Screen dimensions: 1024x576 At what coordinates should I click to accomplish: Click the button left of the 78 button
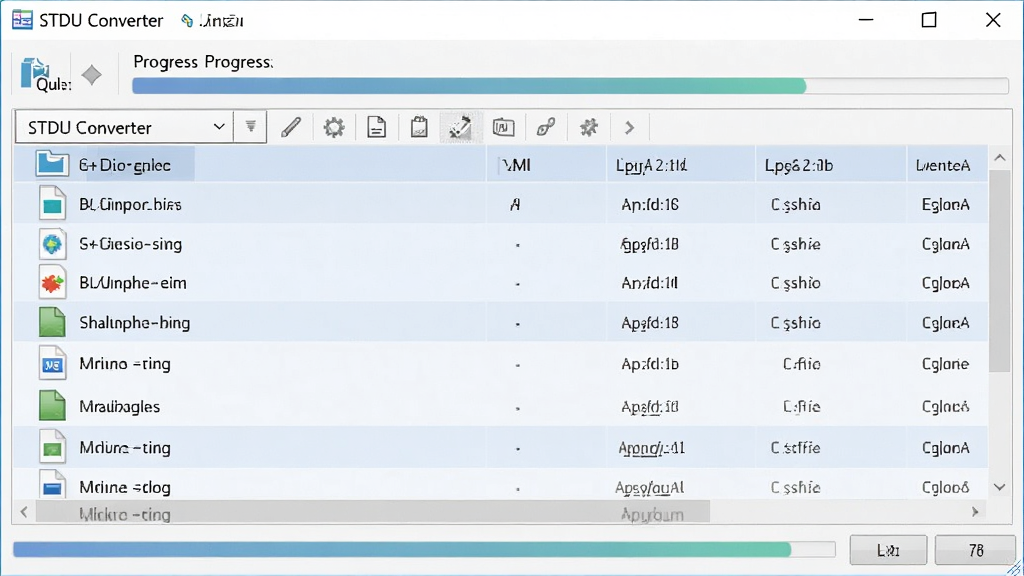(x=888, y=550)
